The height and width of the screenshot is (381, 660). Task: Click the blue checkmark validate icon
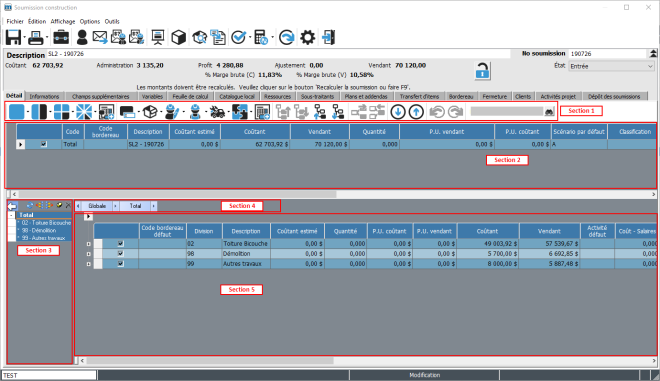coord(238,37)
